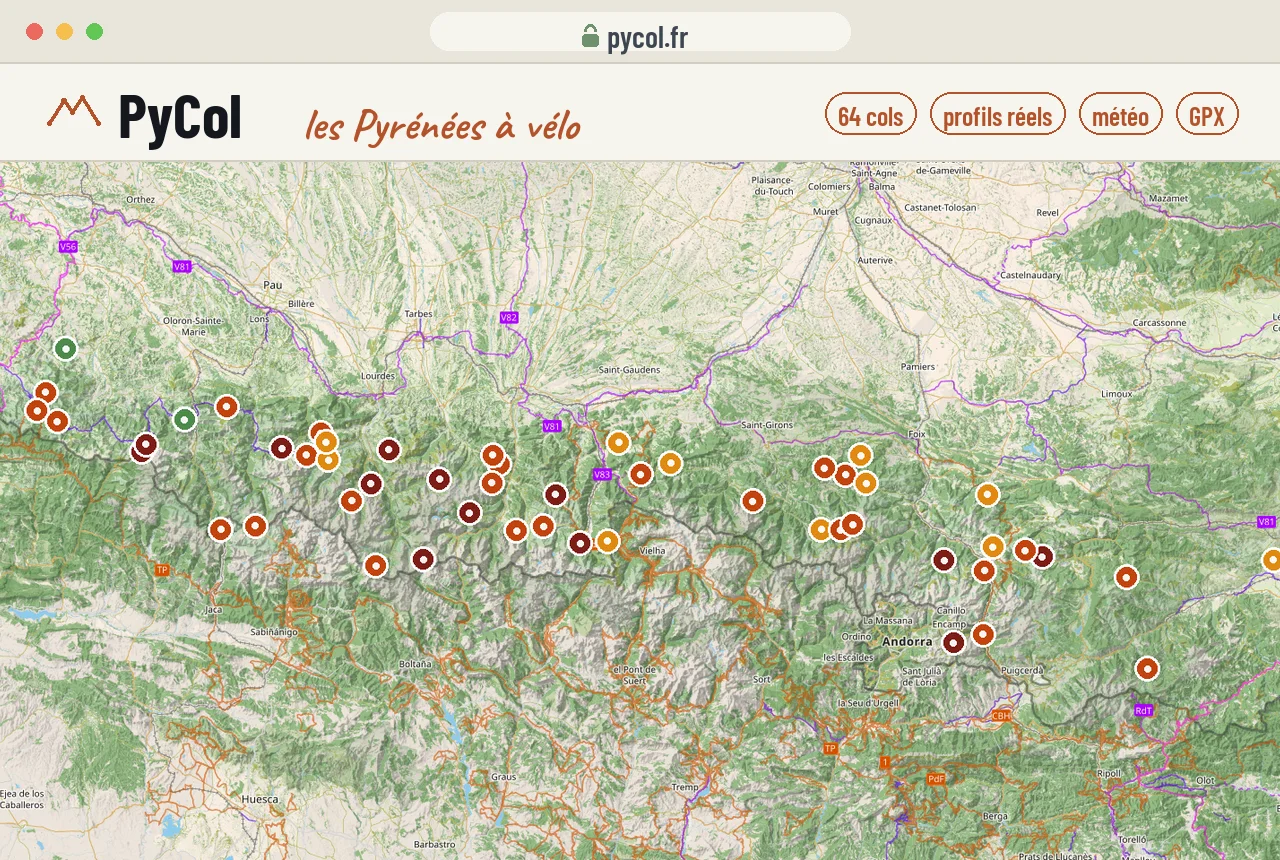This screenshot has width=1280, height=860.
Task: Click the 'les Pyrénées à vélo' tagline
Action: coord(443,126)
